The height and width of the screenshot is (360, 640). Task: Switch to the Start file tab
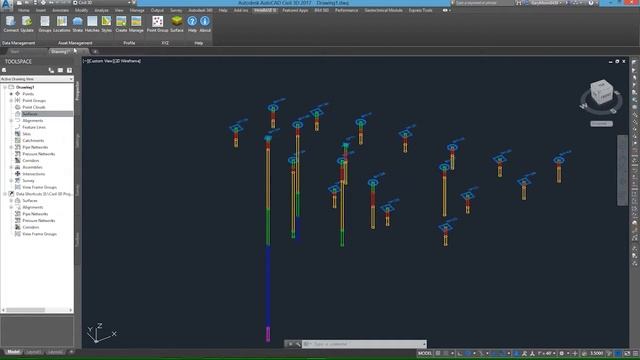(15, 51)
